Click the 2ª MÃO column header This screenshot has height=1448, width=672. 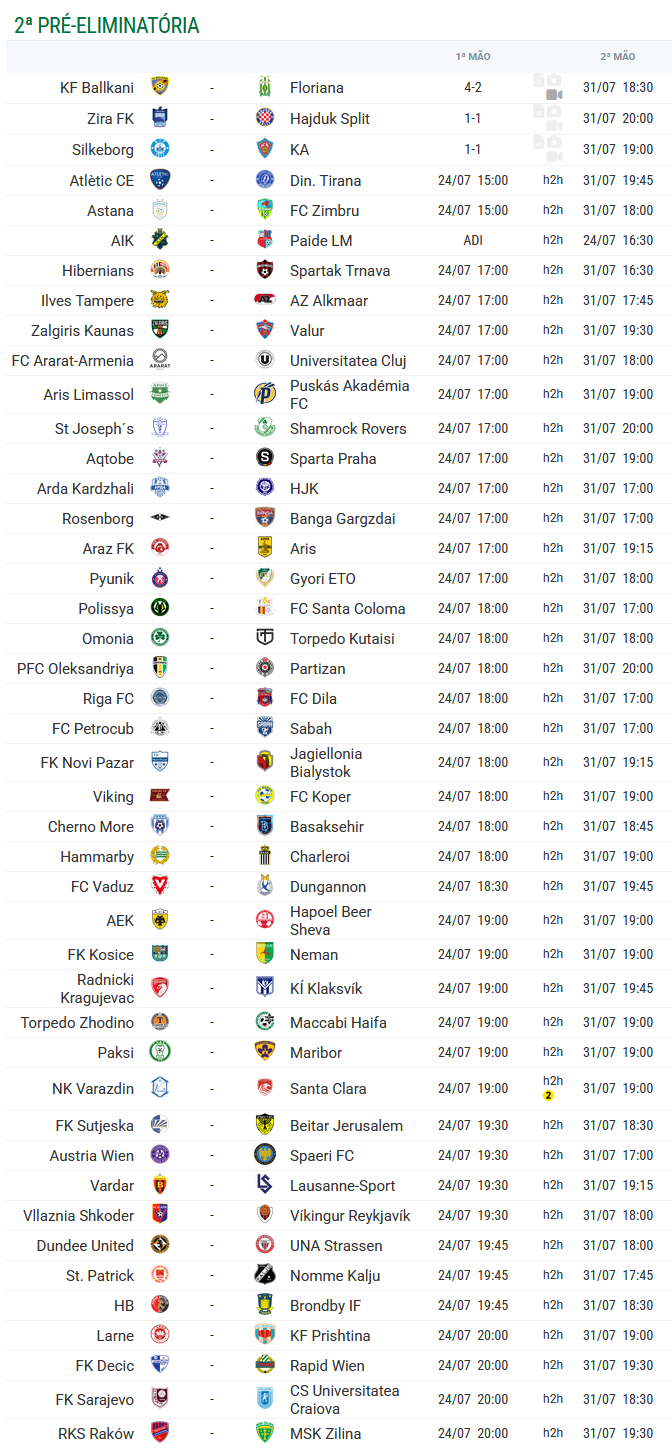click(618, 57)
